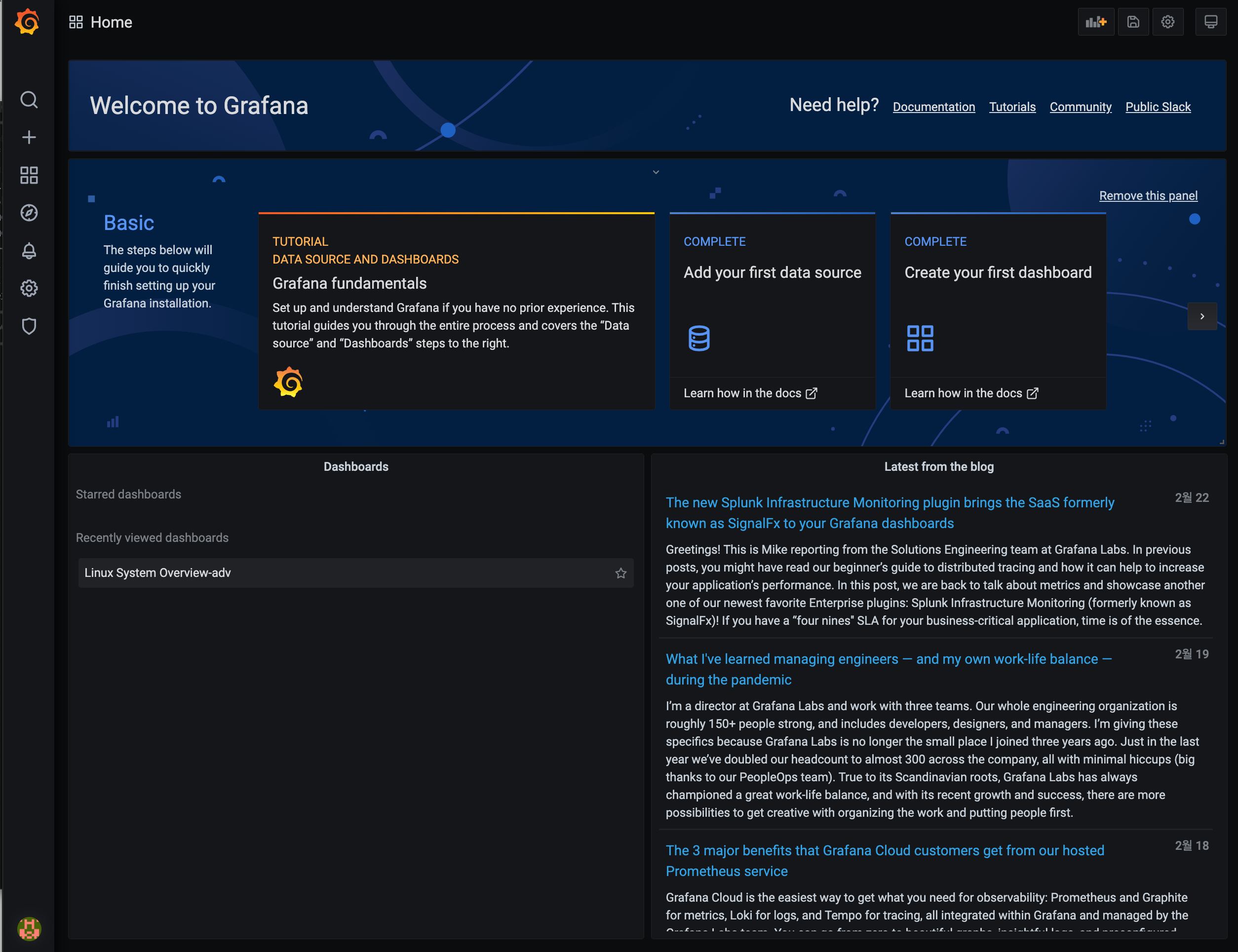Click the Dashboards panel title
This screenshot has height=952, width=1238.
tap(356, 466)
